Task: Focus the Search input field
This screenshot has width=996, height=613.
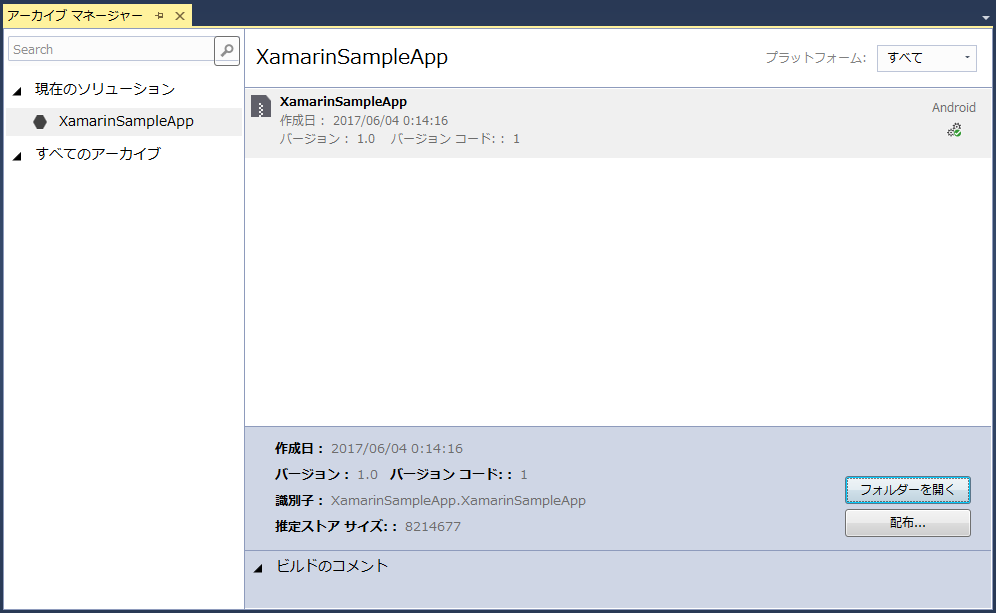Action: [111, 50]
